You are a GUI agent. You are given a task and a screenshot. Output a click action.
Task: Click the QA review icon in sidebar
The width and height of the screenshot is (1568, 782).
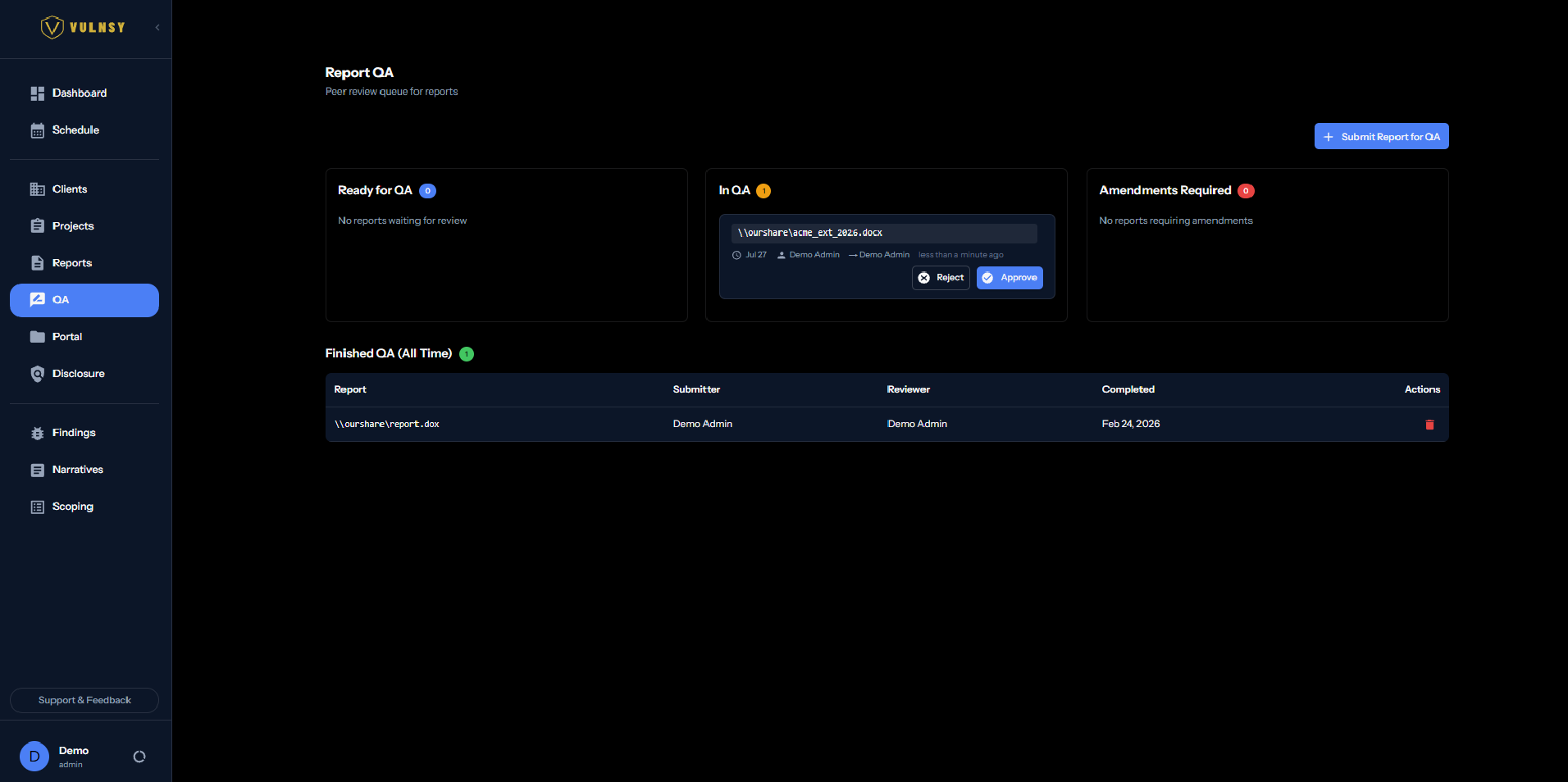38,300
